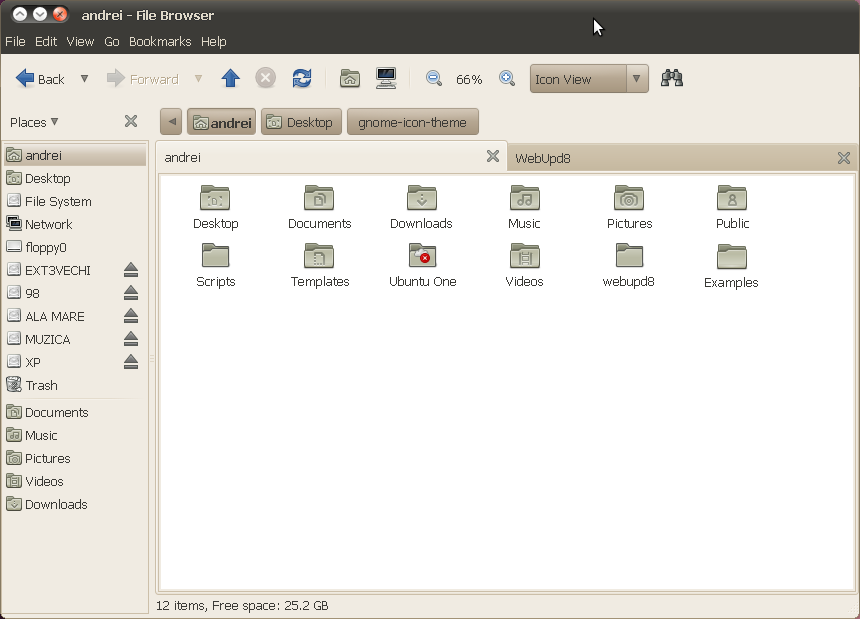The height and width of the screenshot is (619, 860).
Task: Select Desktop in Places sidebar
Action: [x=75, y=178]
